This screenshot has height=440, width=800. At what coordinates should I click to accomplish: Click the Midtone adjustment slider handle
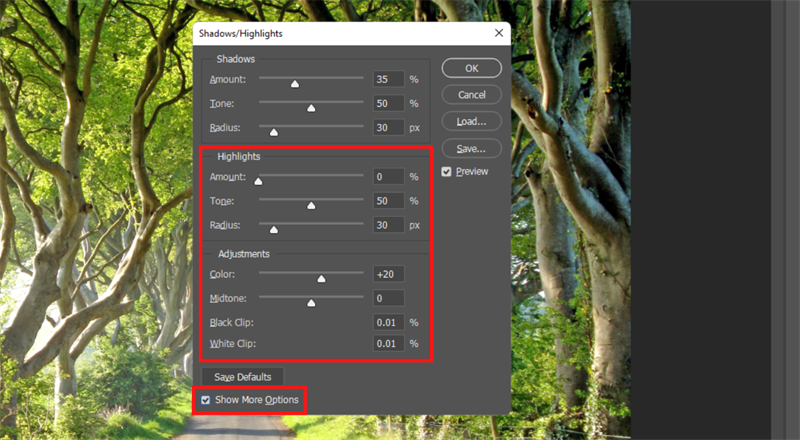(311, 303)
